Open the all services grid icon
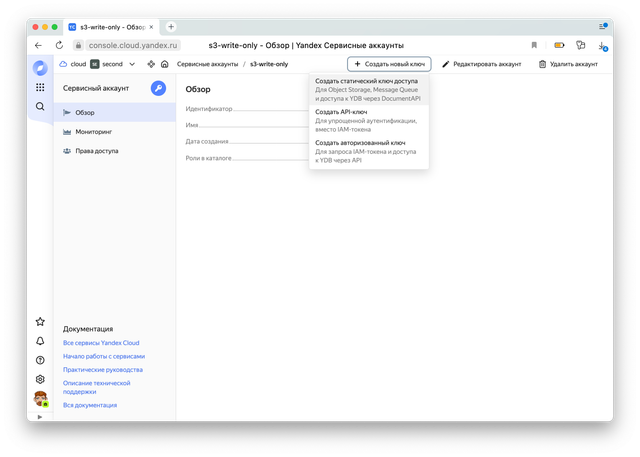The height and width of the screenshot is (457, 640). (40, 88)
